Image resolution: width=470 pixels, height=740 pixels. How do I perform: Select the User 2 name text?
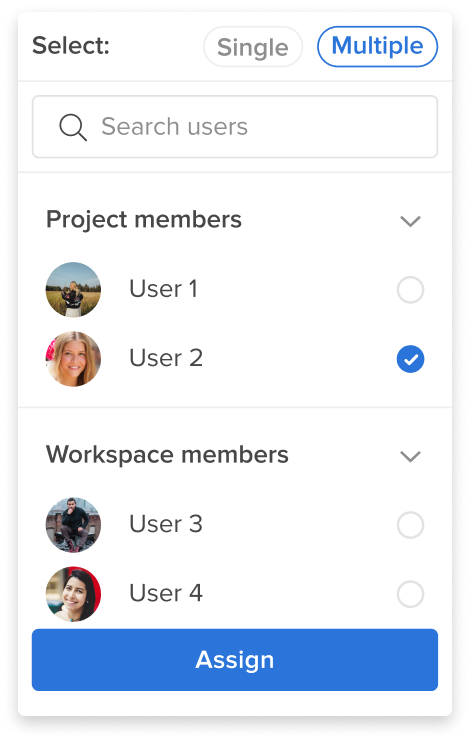[166, 358]
